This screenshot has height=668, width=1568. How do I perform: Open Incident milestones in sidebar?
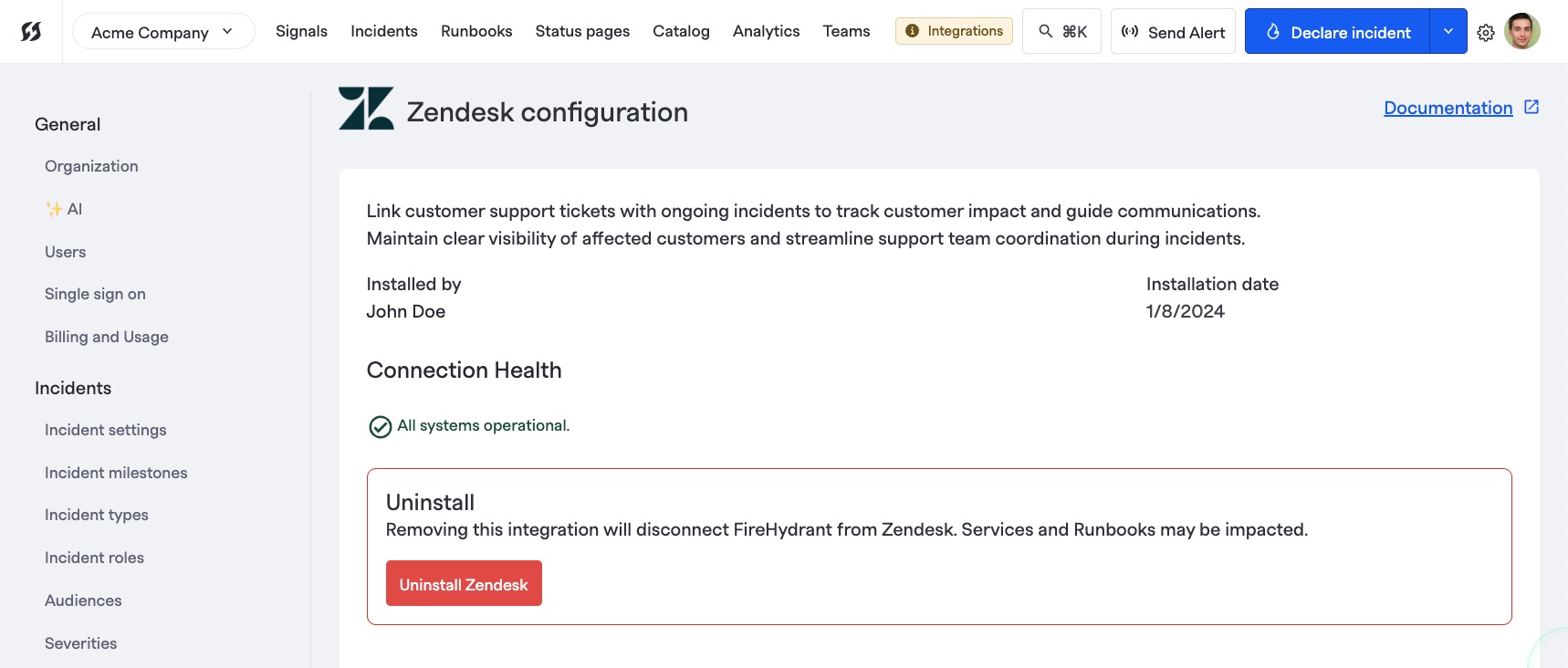116,473
